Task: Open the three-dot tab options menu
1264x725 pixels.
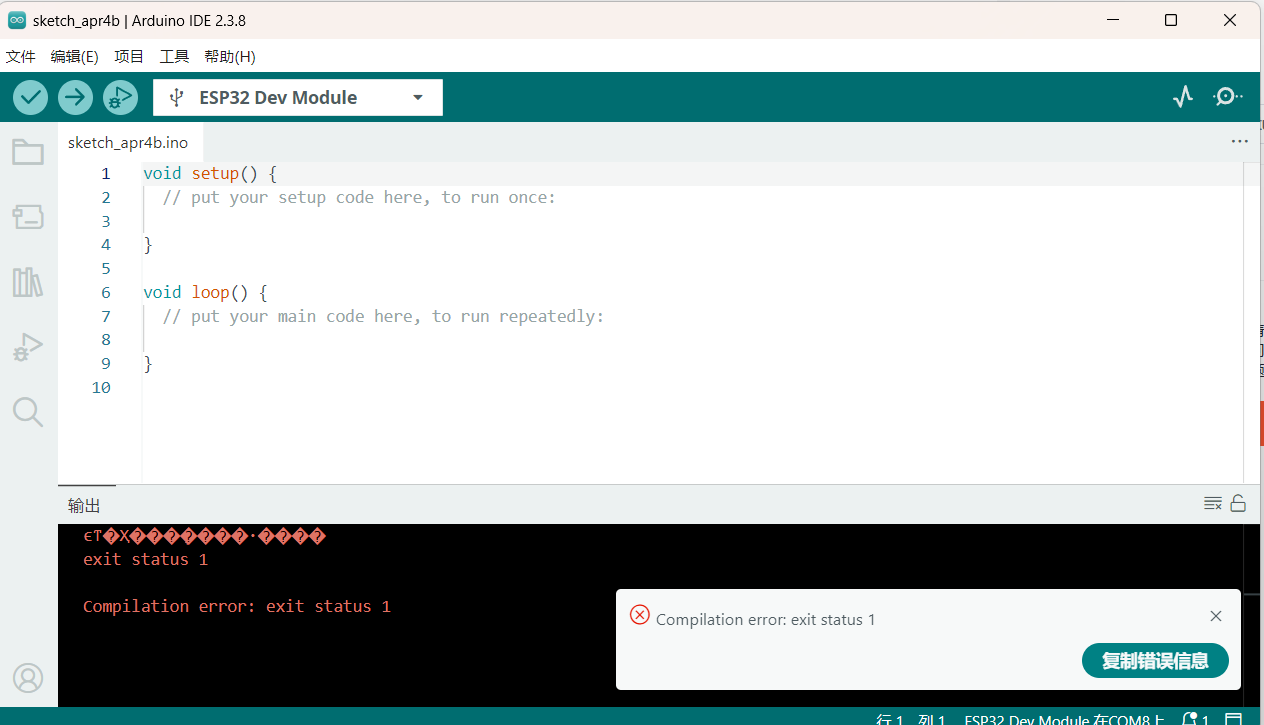Action: (x=1240, y=142)
